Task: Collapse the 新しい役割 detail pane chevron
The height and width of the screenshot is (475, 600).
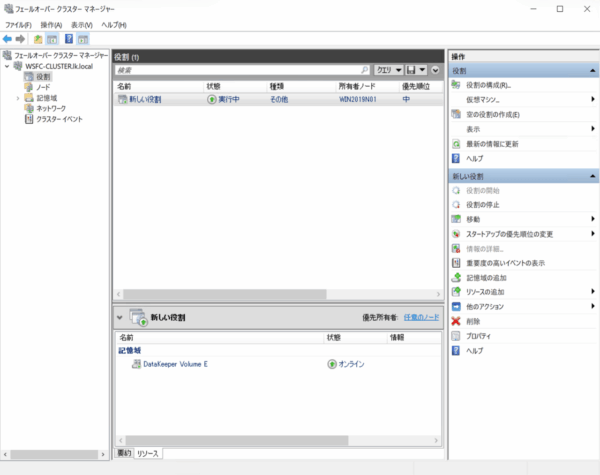Action: [x=120, y=318]
